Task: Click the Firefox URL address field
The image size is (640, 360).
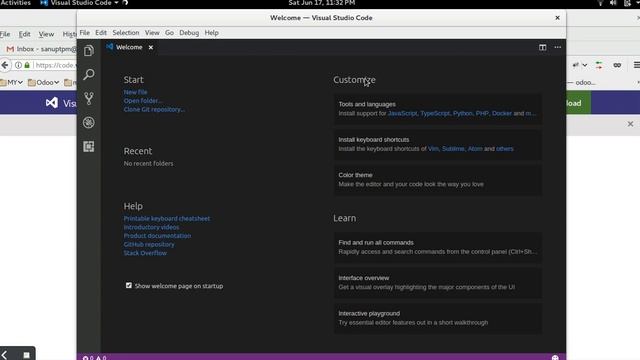Action: pos(55,65)
